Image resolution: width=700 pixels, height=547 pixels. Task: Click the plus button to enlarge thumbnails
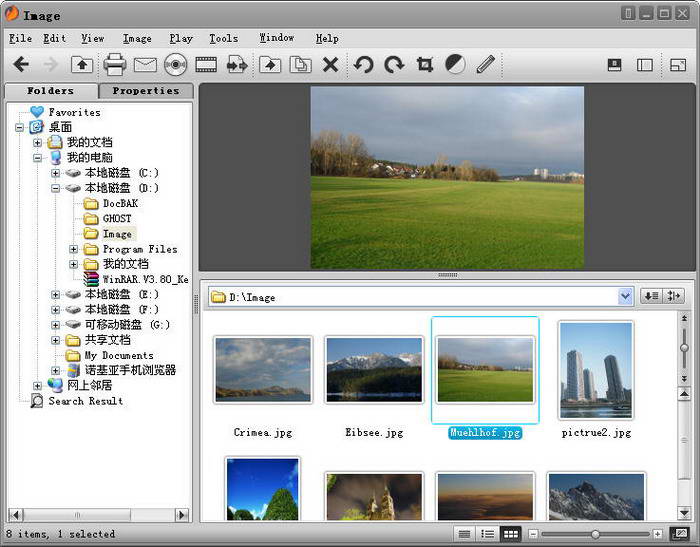click(657, 534)
